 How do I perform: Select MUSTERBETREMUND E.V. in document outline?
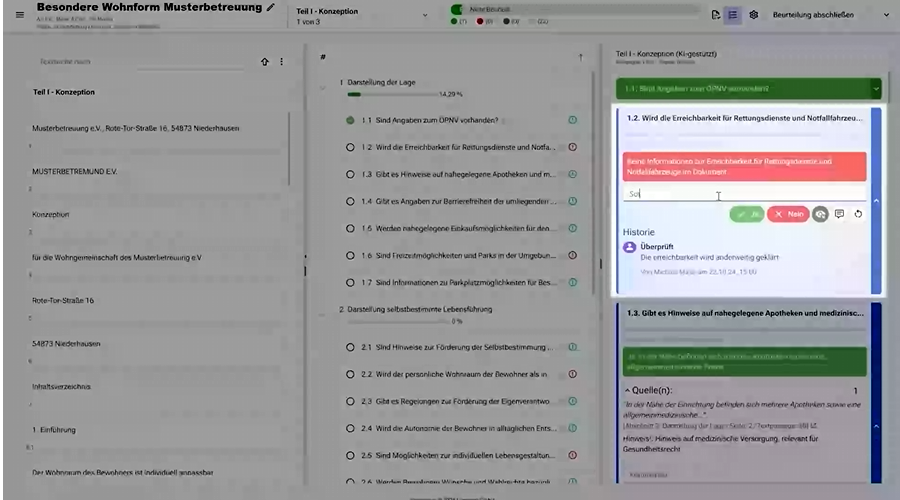tap(75, 171)
